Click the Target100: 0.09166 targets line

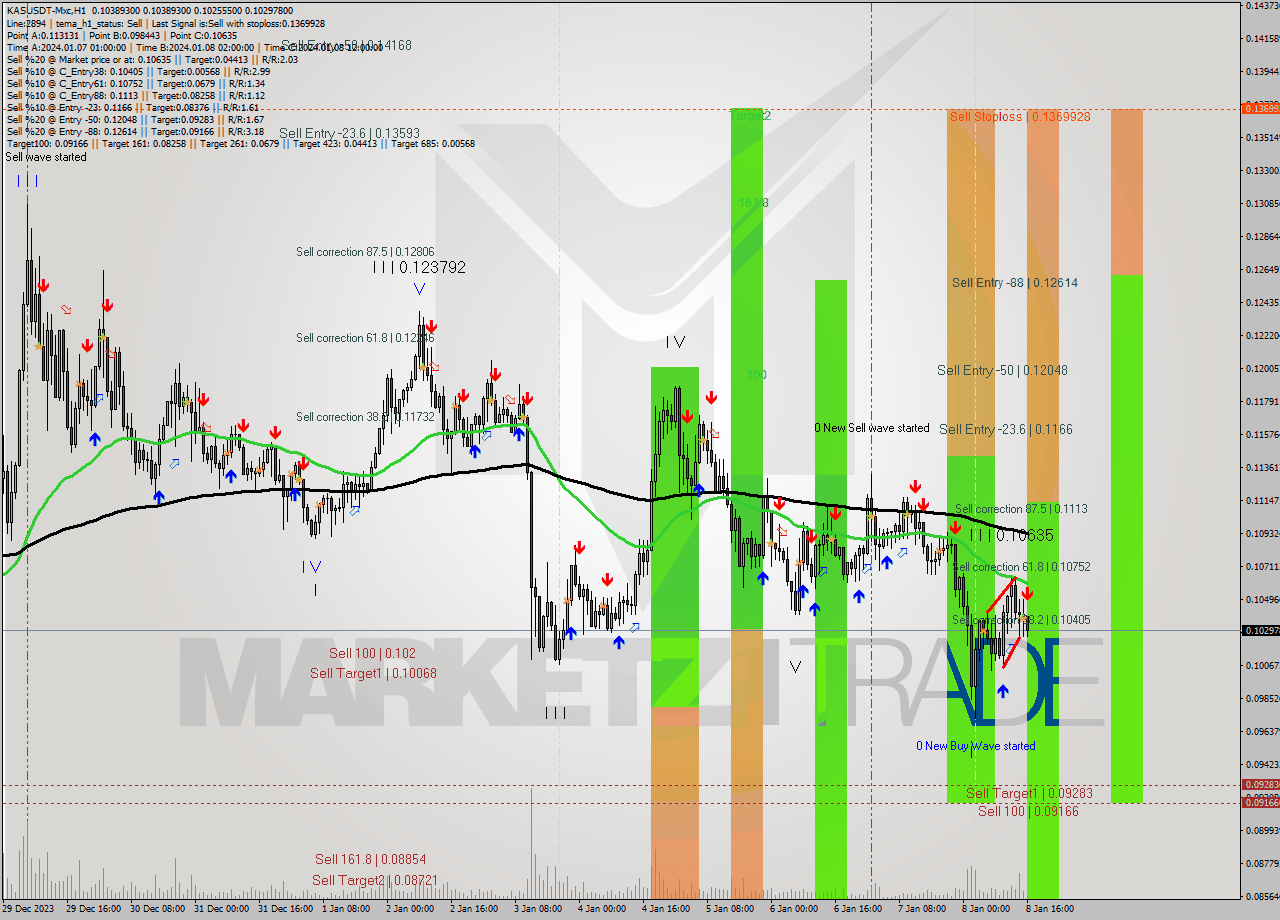(x=240, y=144)
